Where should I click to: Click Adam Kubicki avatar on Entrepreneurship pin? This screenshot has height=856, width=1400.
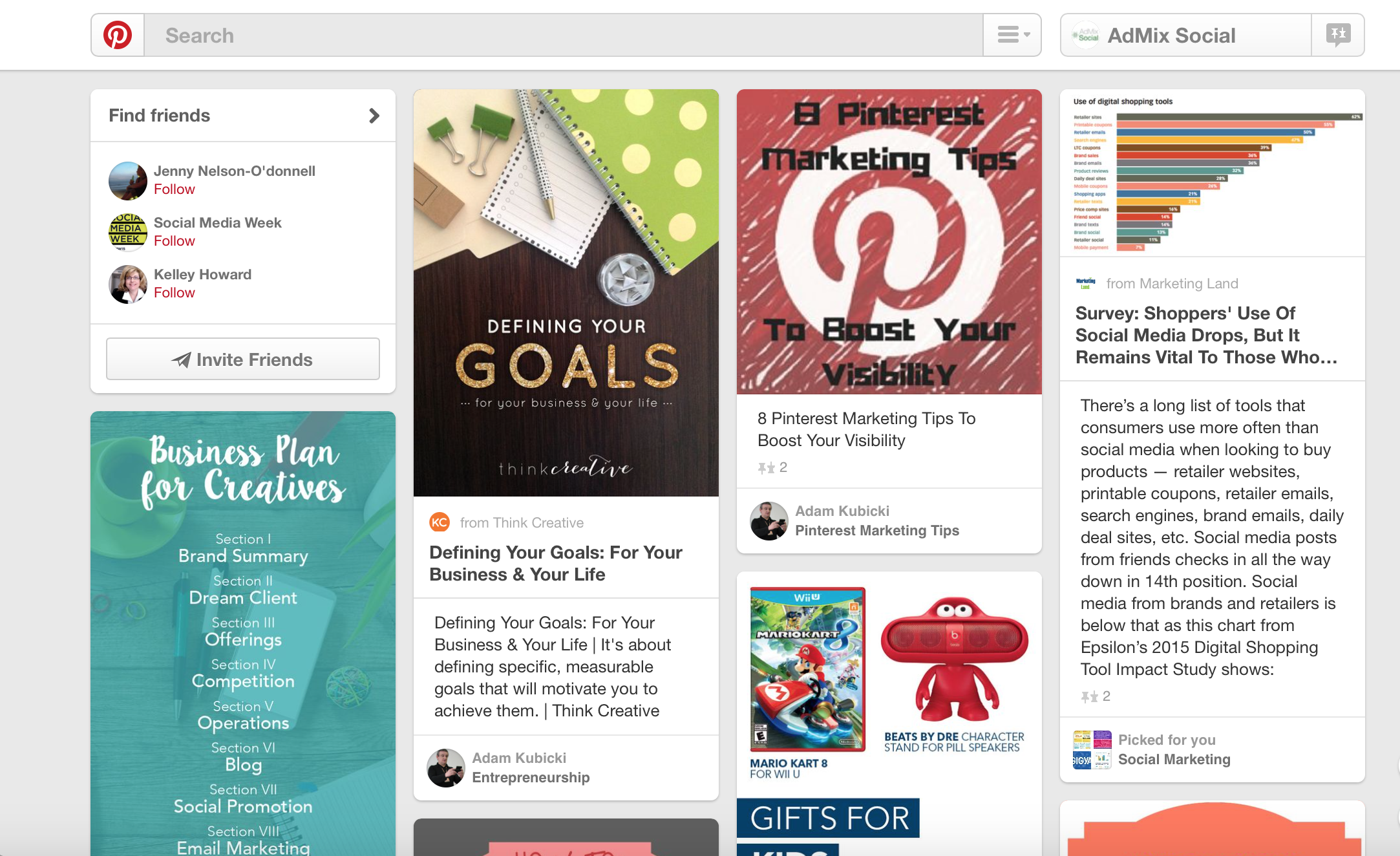[x=446, y=767]
